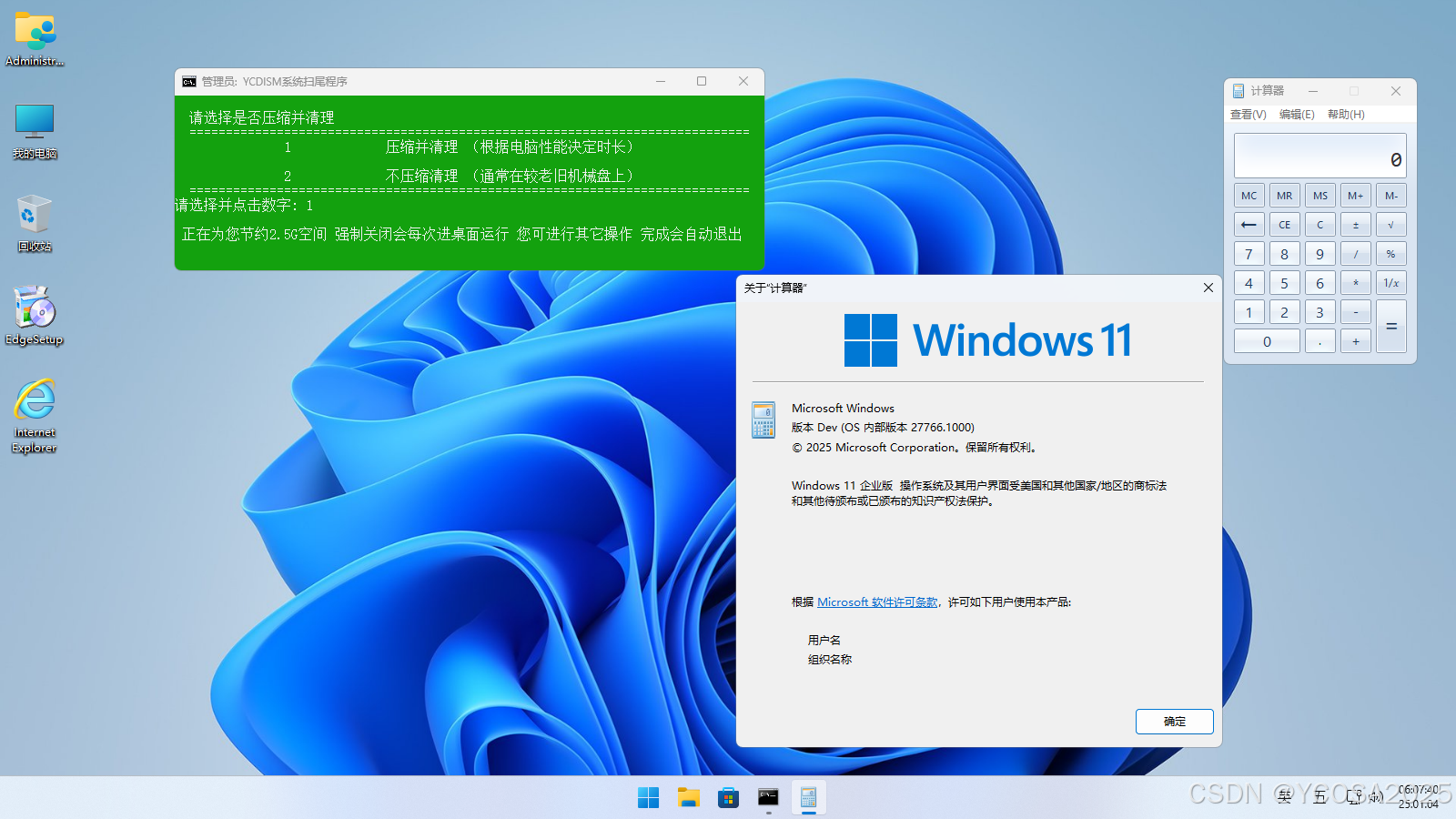Click the '不压缩清理' option text
Screen dimensions: 1456x819
point(421,177)
